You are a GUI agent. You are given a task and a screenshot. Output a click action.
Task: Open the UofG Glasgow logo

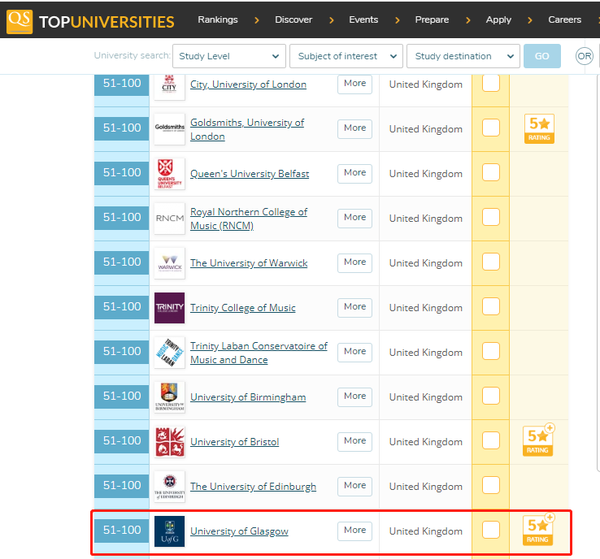click(x=169, y=531)
